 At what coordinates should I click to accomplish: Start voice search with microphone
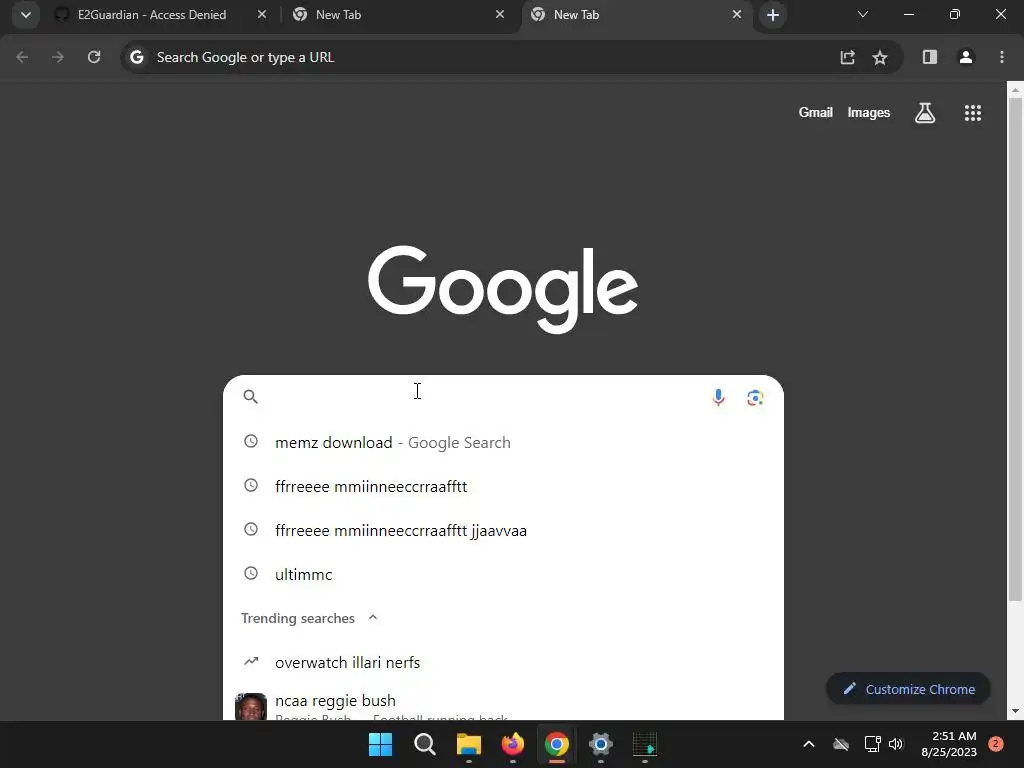pyautogui.click(x=718, y=397)
